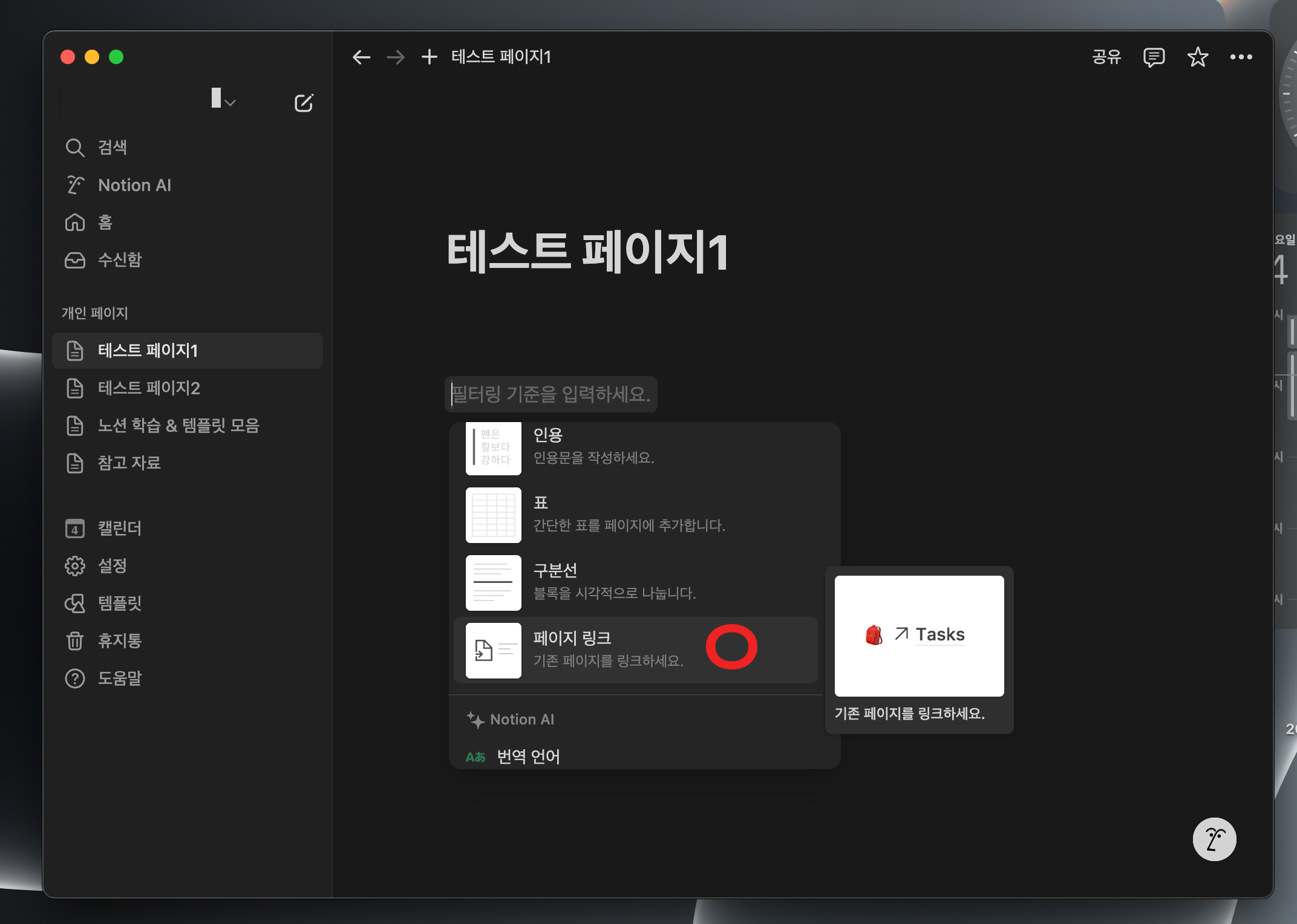Open 테스트 페이지2 in the sidebar
The height and width of the screenshot is (924, 1297).
click(x=148, y=388)
